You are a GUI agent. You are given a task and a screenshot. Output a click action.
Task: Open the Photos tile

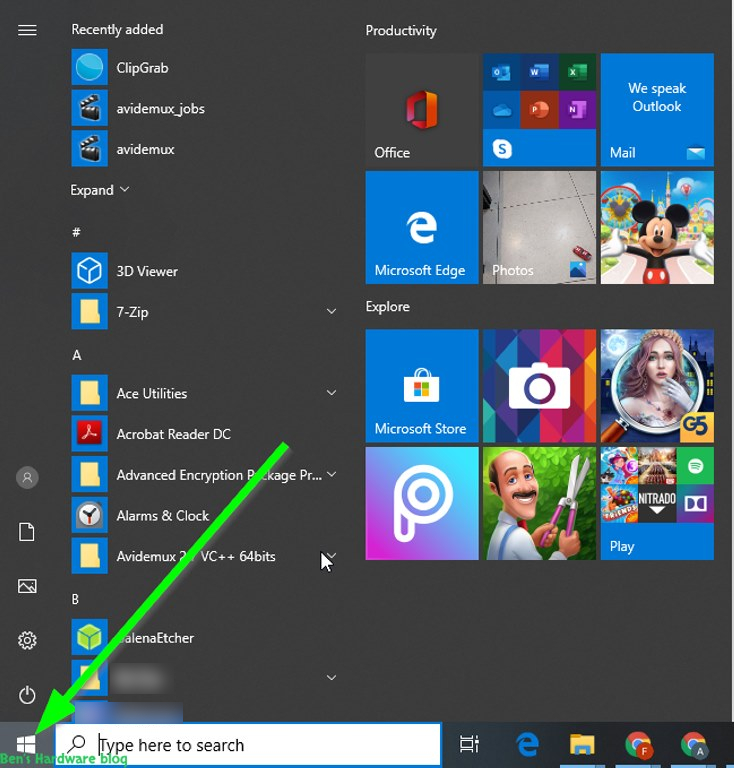(539, 227)
